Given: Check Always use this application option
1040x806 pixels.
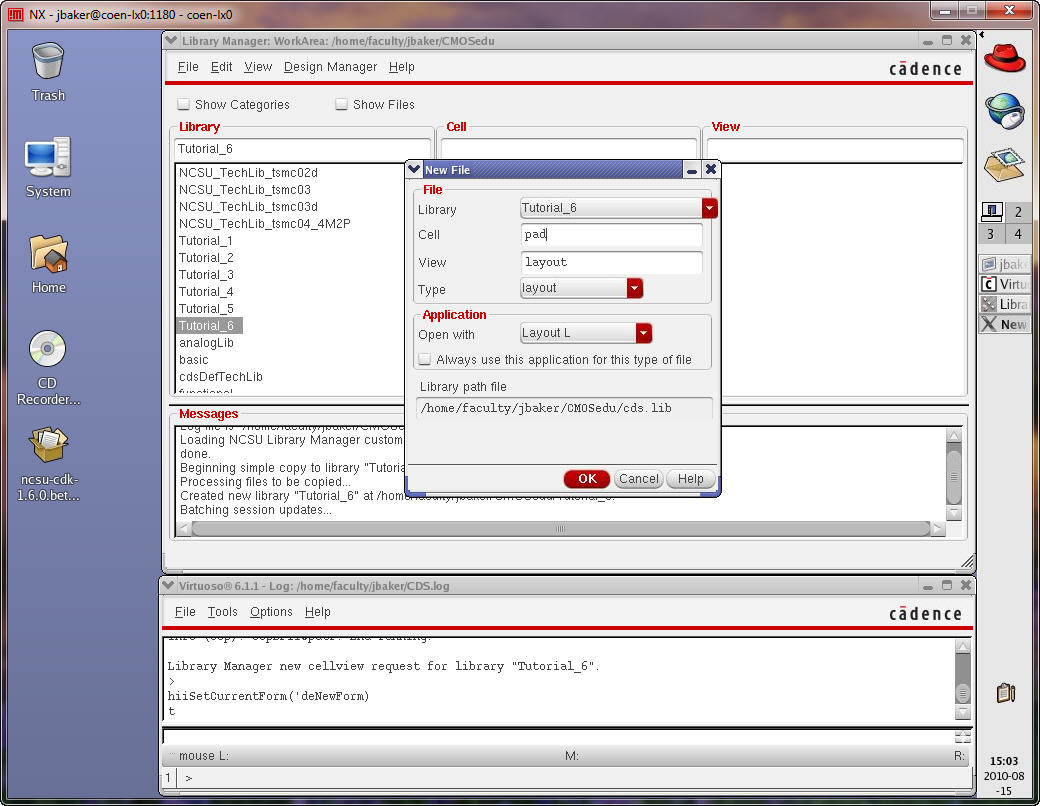Looking at the screenshot, I should point(425,359).
